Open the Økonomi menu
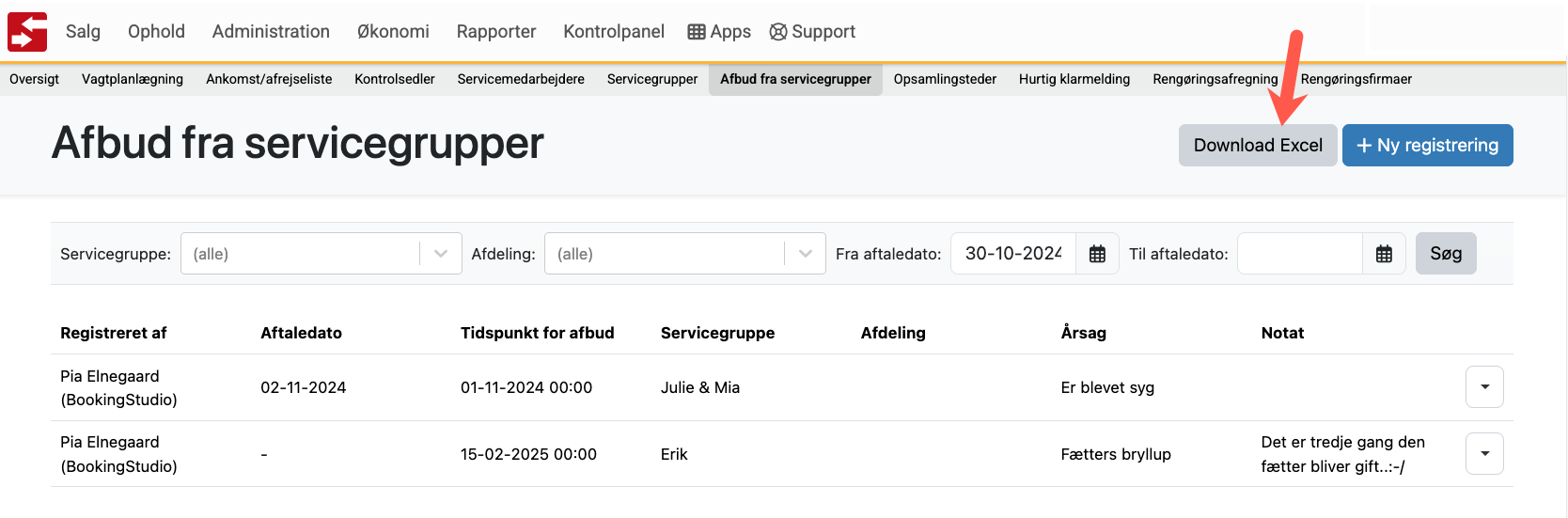Viewport: 1568px width, 518px height. [x=393, y=32]
